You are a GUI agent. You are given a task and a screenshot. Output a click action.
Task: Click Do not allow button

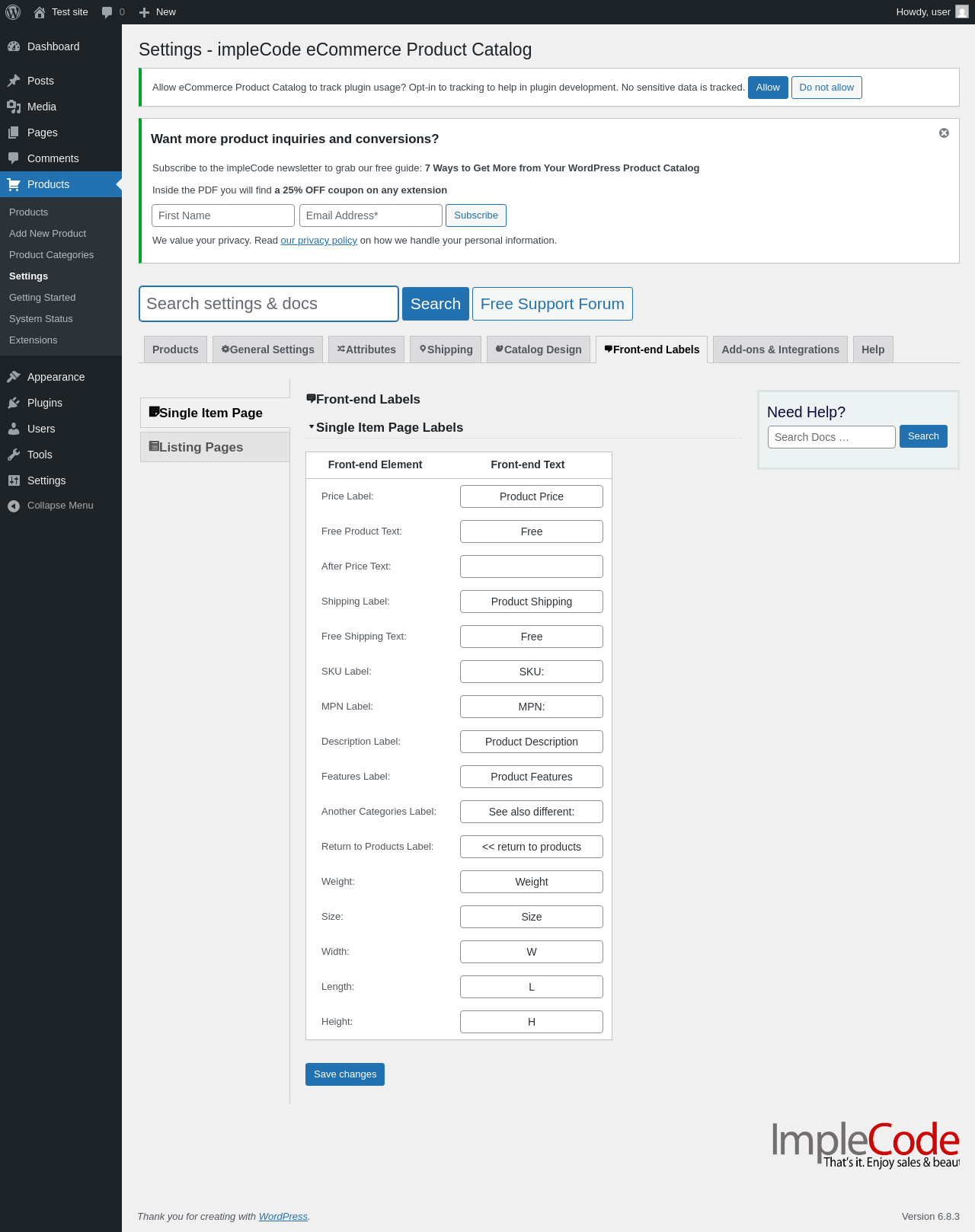click(x=826, y=88)
